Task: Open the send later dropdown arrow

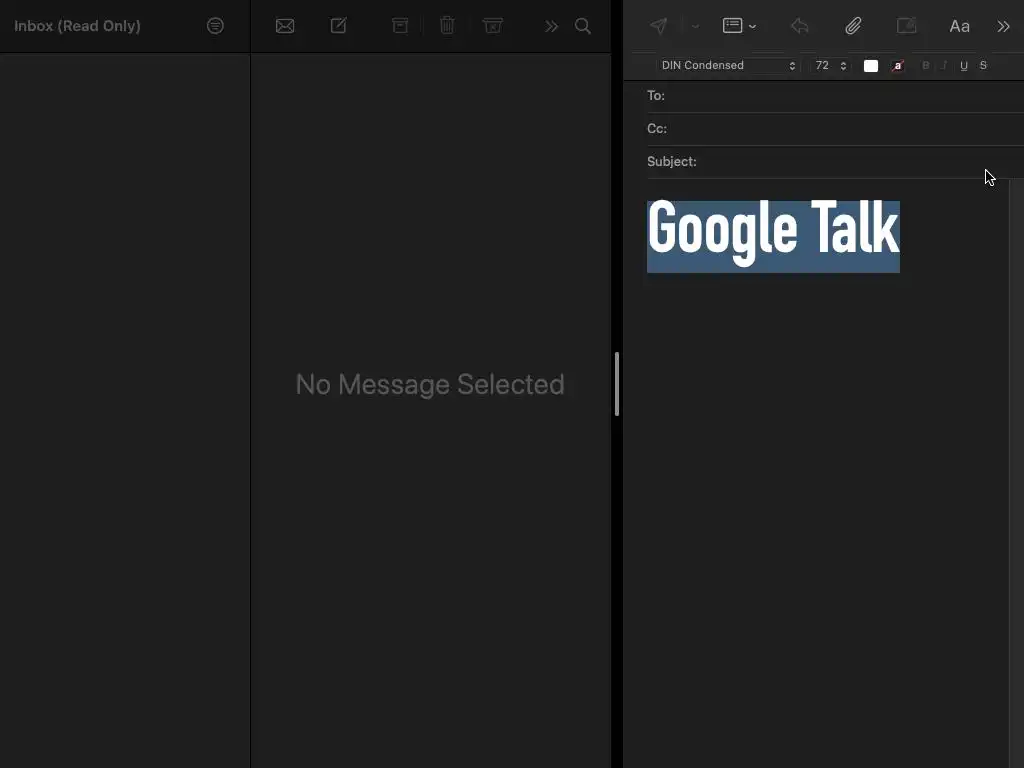Action: click(695, 26)
